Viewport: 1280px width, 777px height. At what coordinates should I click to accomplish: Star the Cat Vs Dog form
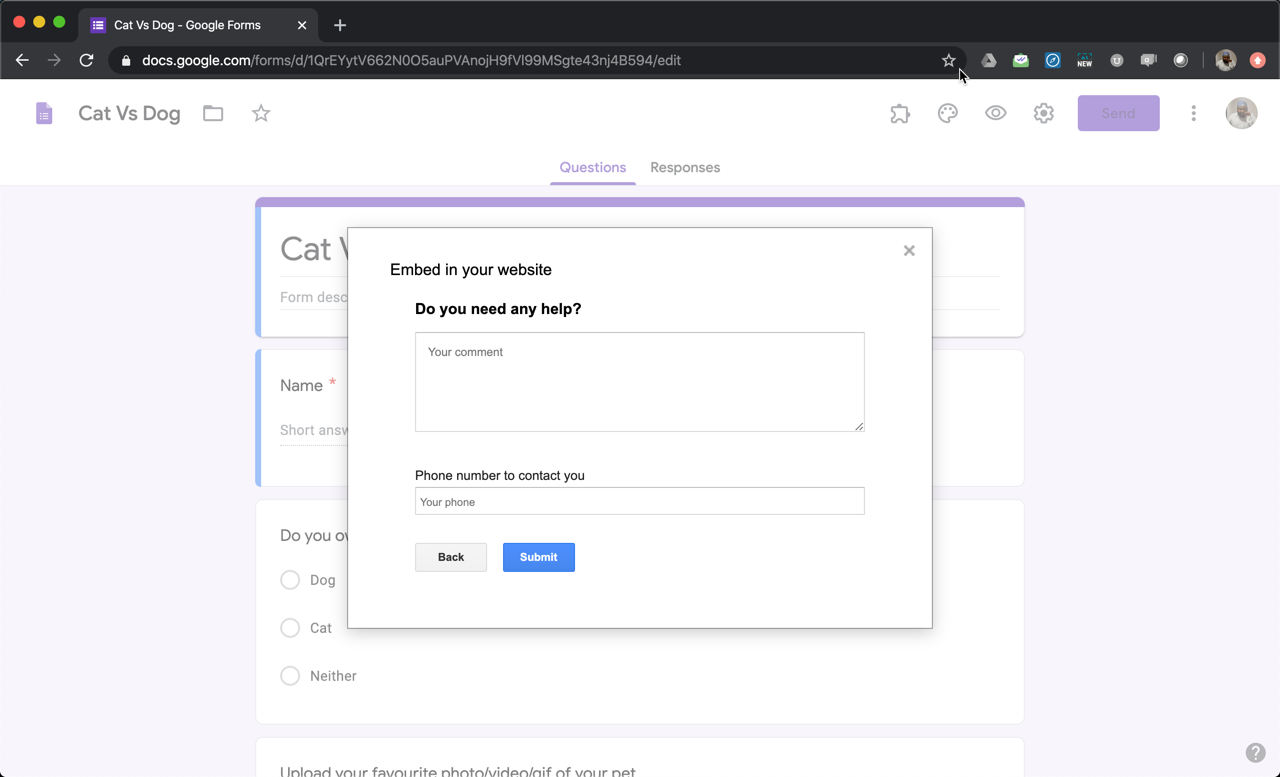[x=261, y=113]
